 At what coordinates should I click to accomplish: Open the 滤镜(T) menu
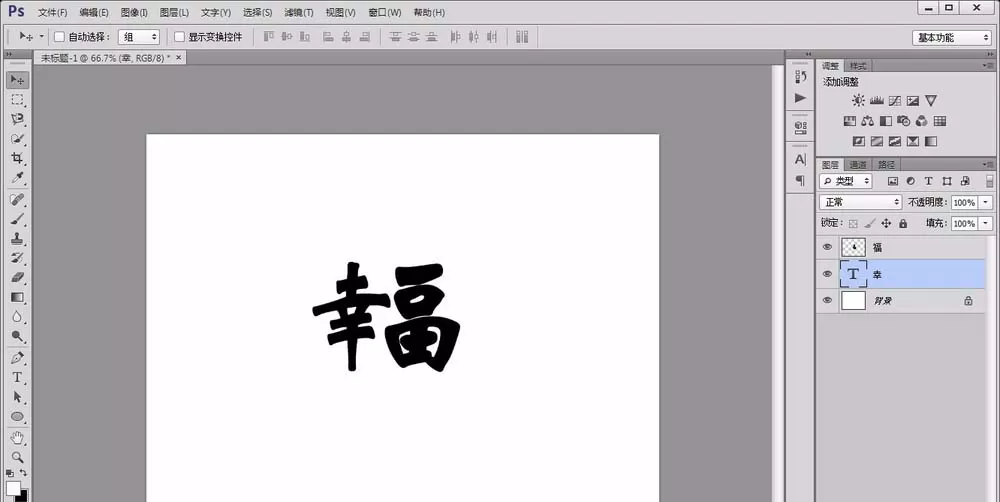[x=299, y=13]
